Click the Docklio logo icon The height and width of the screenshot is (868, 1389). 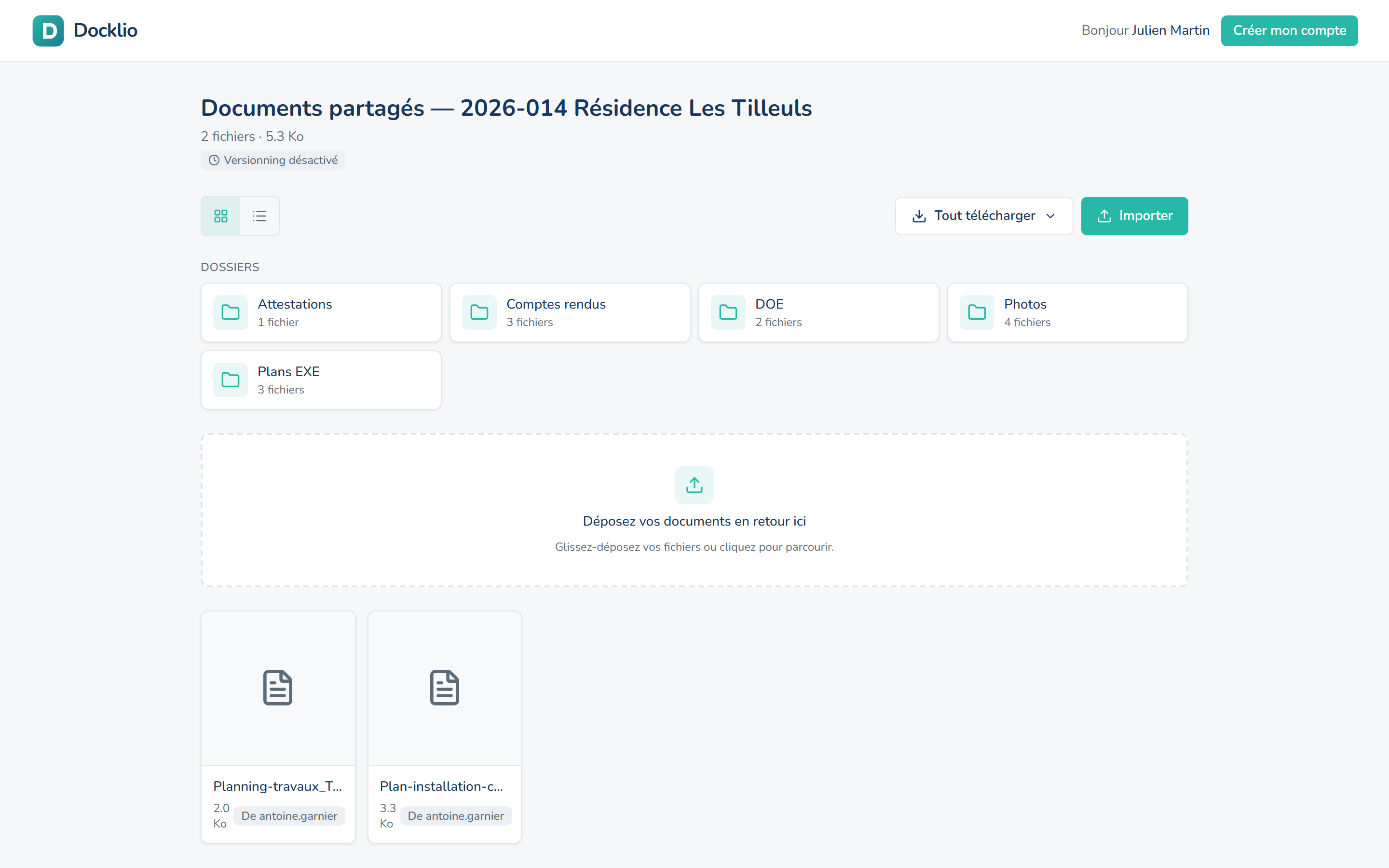[x=48, y=30]
